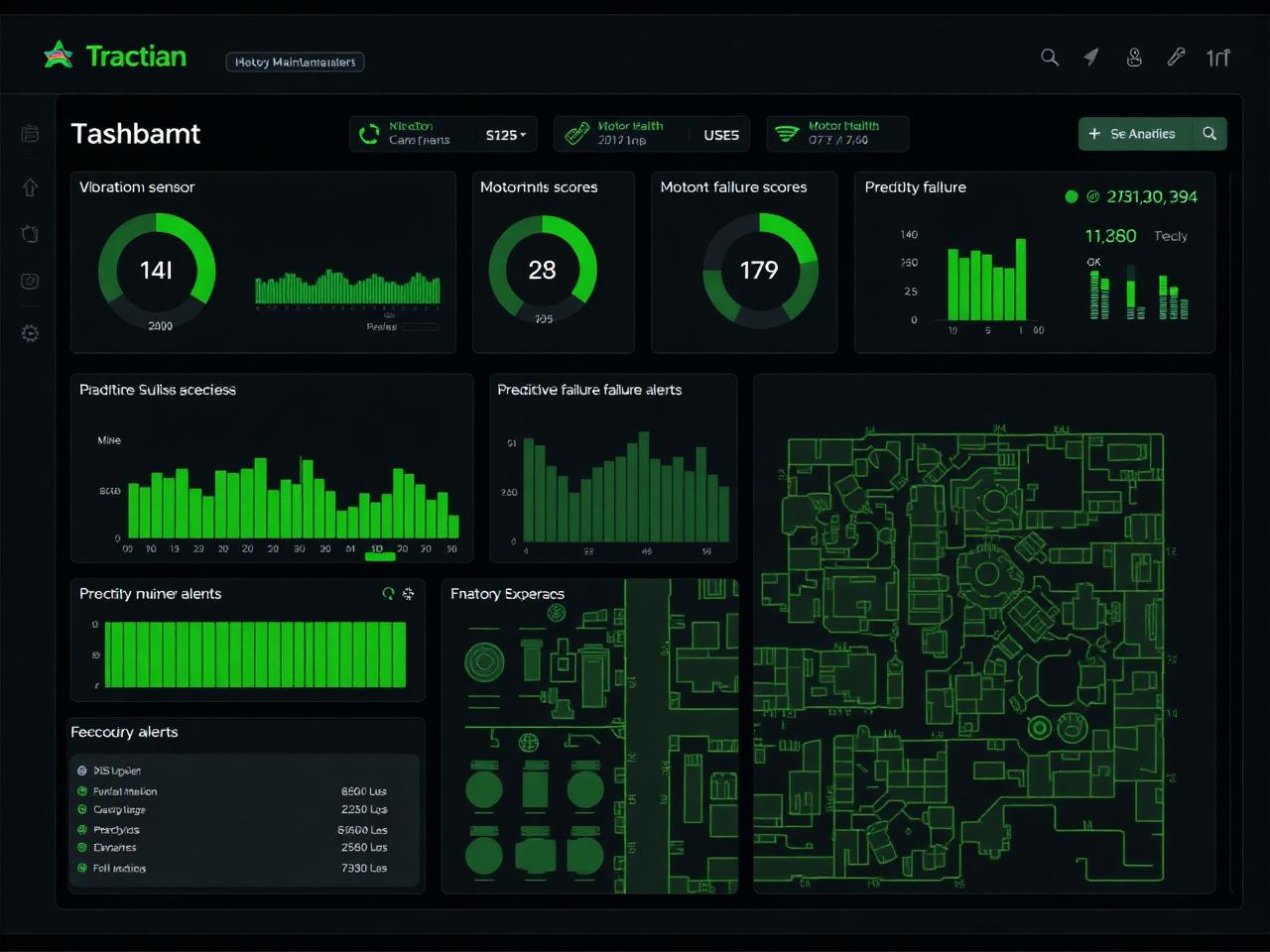The height and width of the screenshot is (952, 1270).
Task: Open the S125 dropdown caret
Action: pyautogui.click(x=523, y=135)
